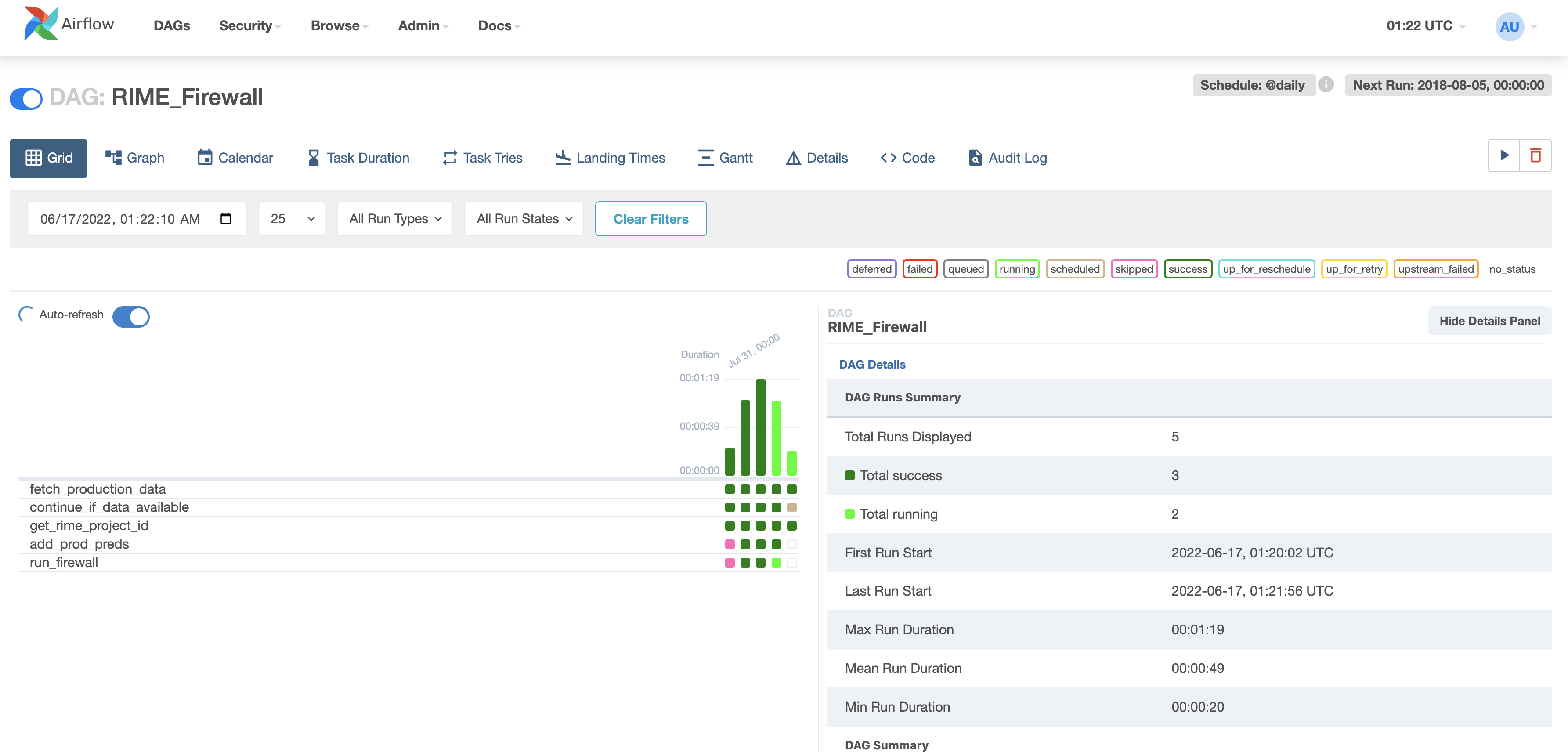Image resolution: width=1568 pixels, height=752 pixels.
Task: Select the run_firewall task row
Action: pyautogui.click(x=408, y=563)
